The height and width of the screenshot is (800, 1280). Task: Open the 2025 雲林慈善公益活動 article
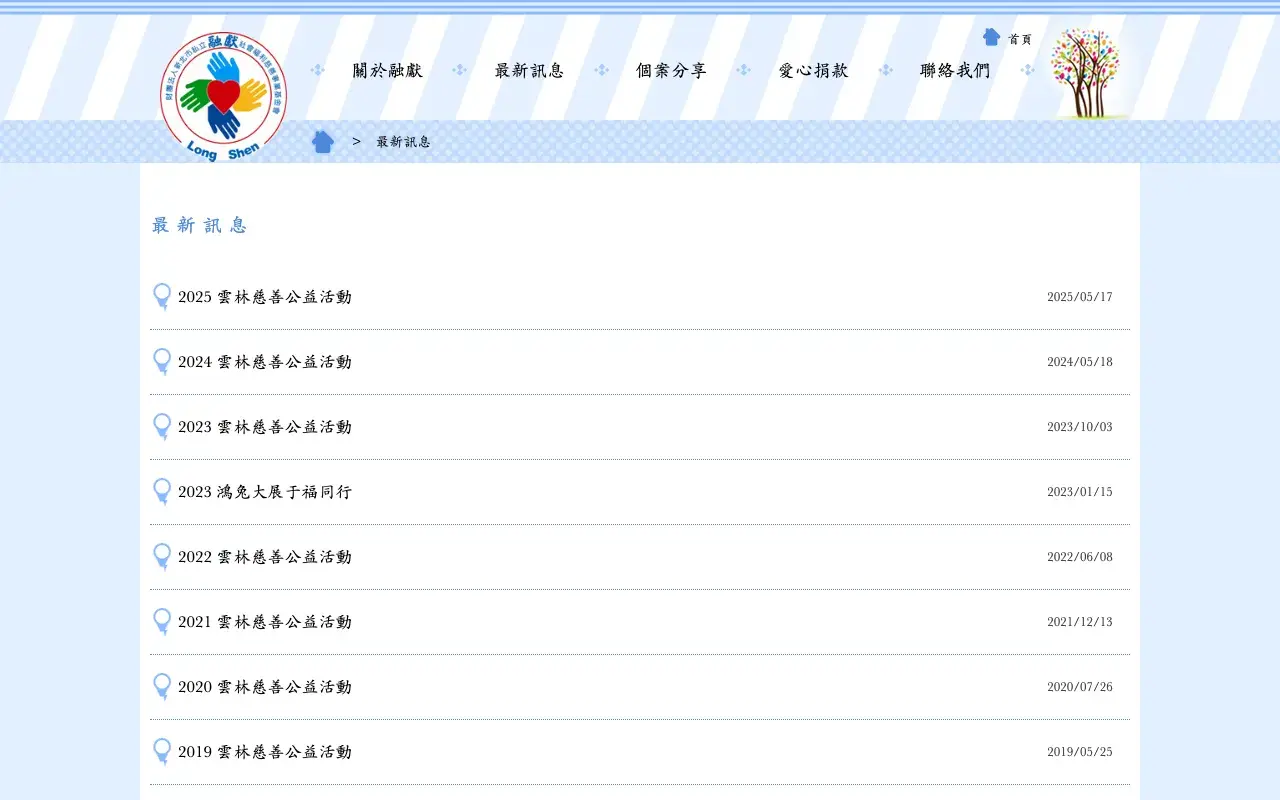265,297
